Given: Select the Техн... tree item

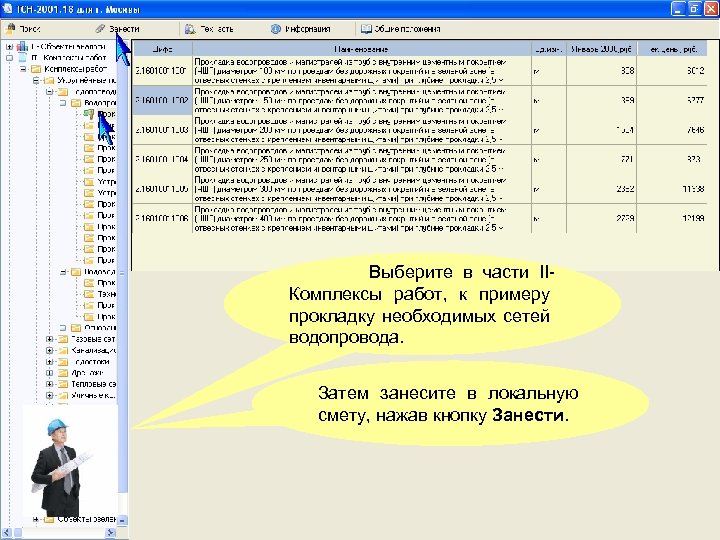Looking at the screenshot, I should click(x=106, y=294).
